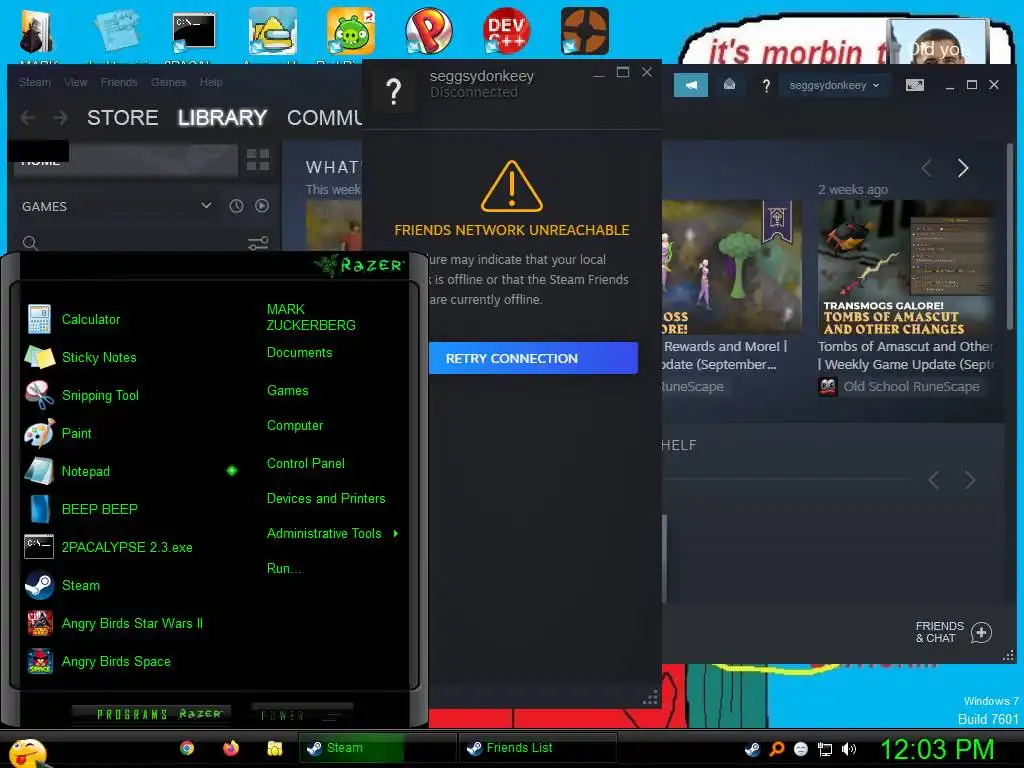Open Dev-C++ desktop icon
The image size is (1024, 768).
pos(506,31)
